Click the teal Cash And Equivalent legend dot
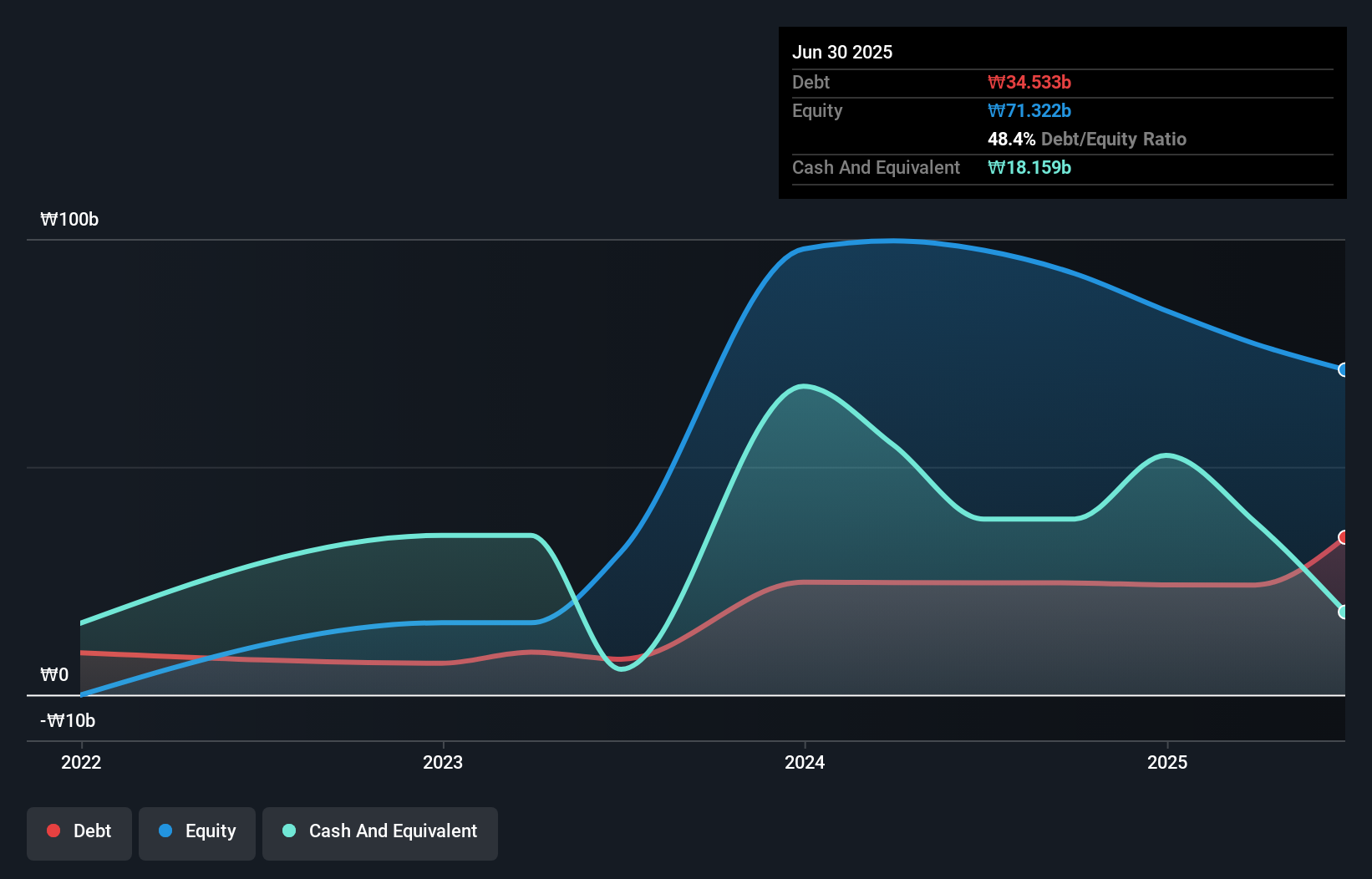 click(288, 830)
